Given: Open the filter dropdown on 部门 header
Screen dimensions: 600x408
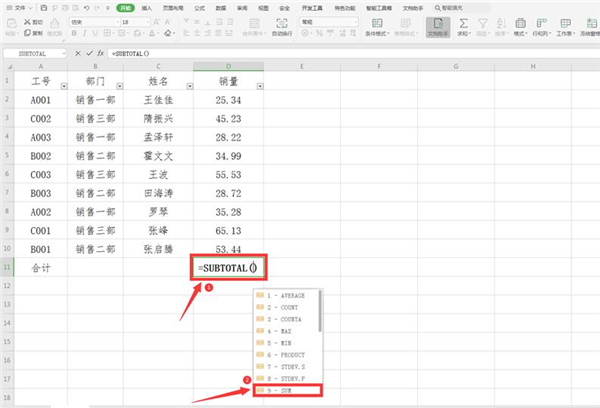Looking at the screenshot, I should (x=120, y=86).
